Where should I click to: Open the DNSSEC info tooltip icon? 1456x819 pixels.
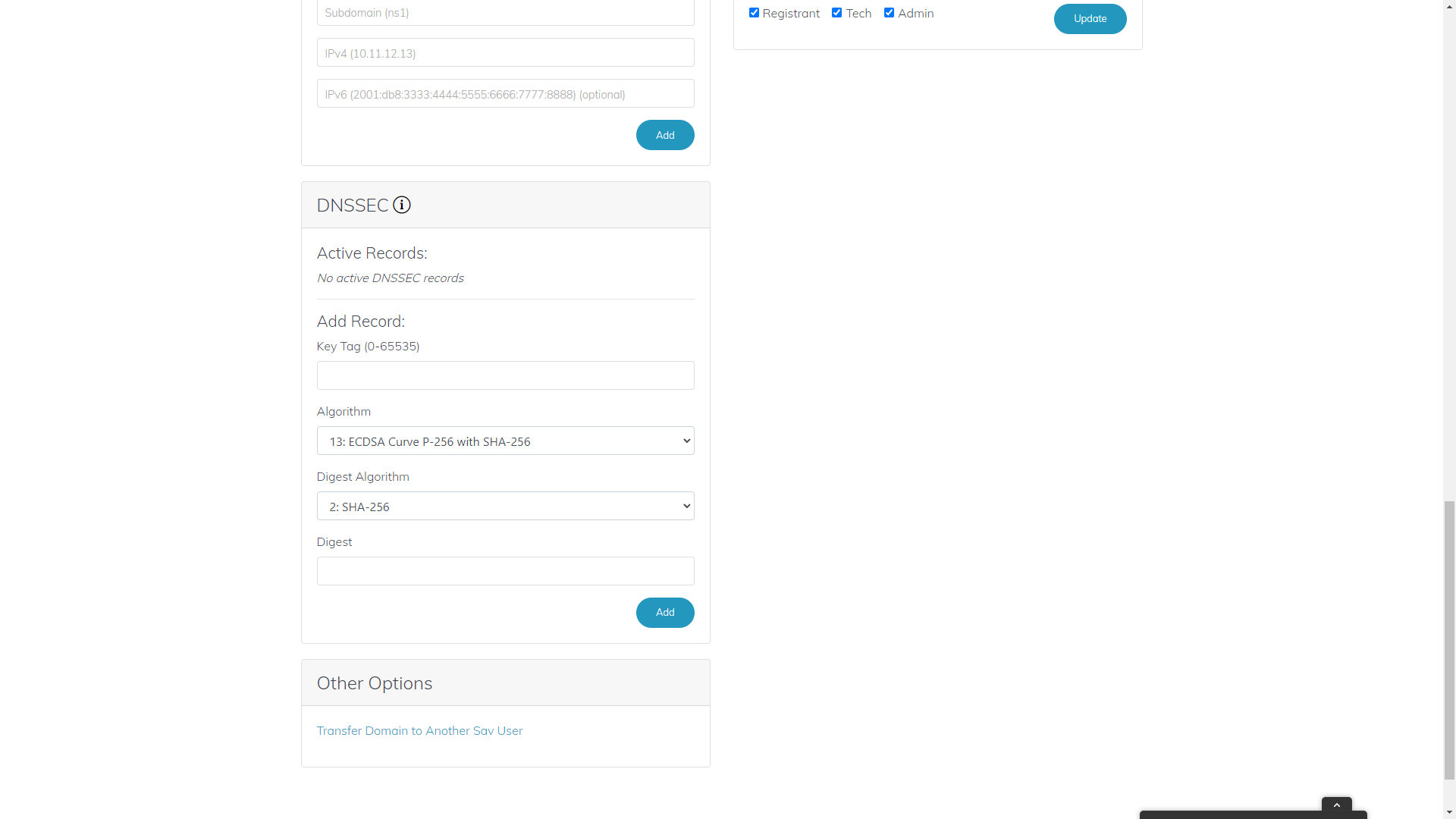401,205
